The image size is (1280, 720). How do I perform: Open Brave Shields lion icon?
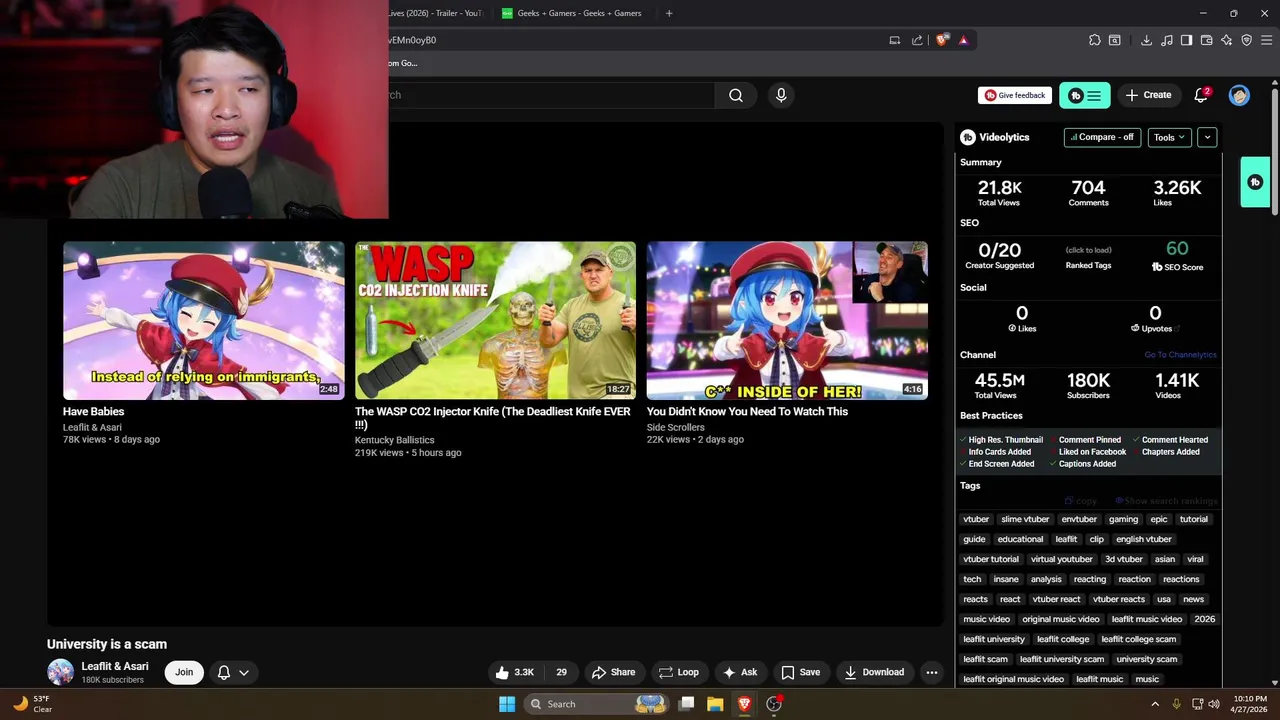coord(942,40)
